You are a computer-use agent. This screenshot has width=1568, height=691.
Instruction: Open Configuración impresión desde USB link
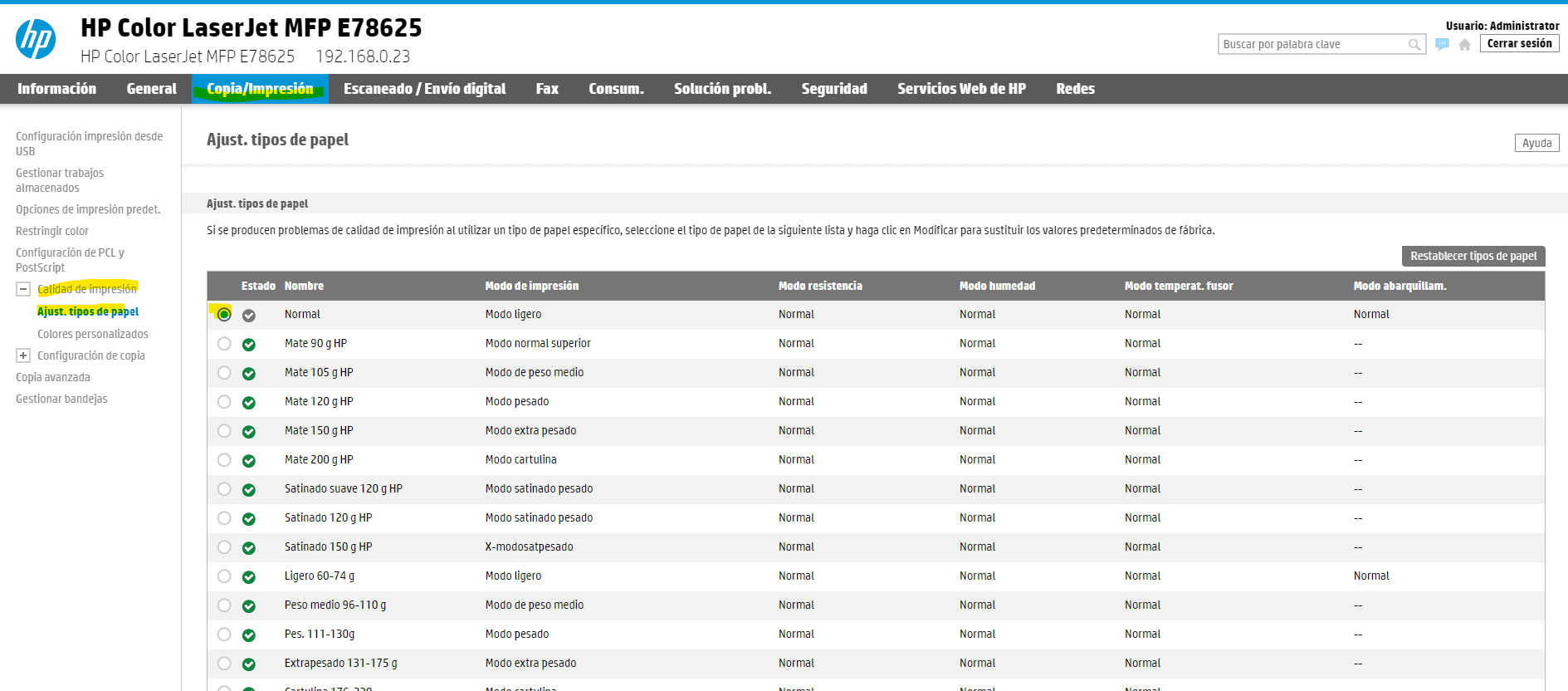pos(89,144)
